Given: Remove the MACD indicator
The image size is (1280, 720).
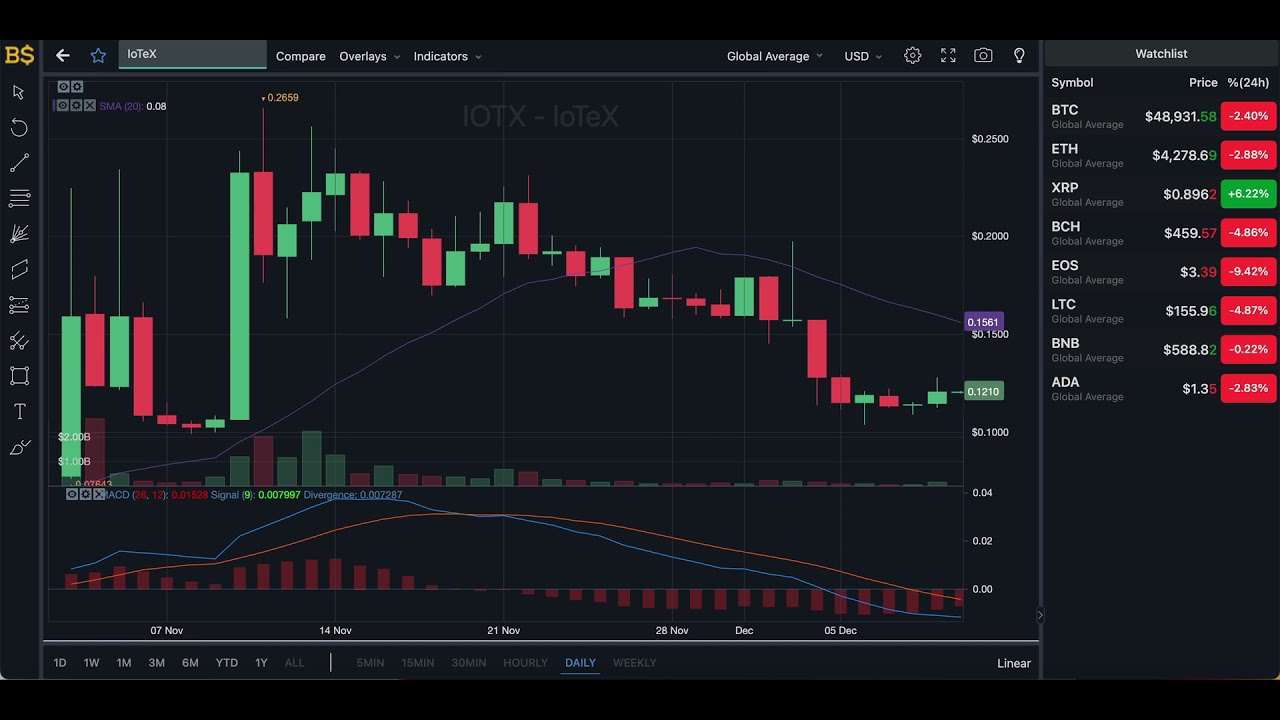Looking at the screenshot, I should (x=98, y=494).
